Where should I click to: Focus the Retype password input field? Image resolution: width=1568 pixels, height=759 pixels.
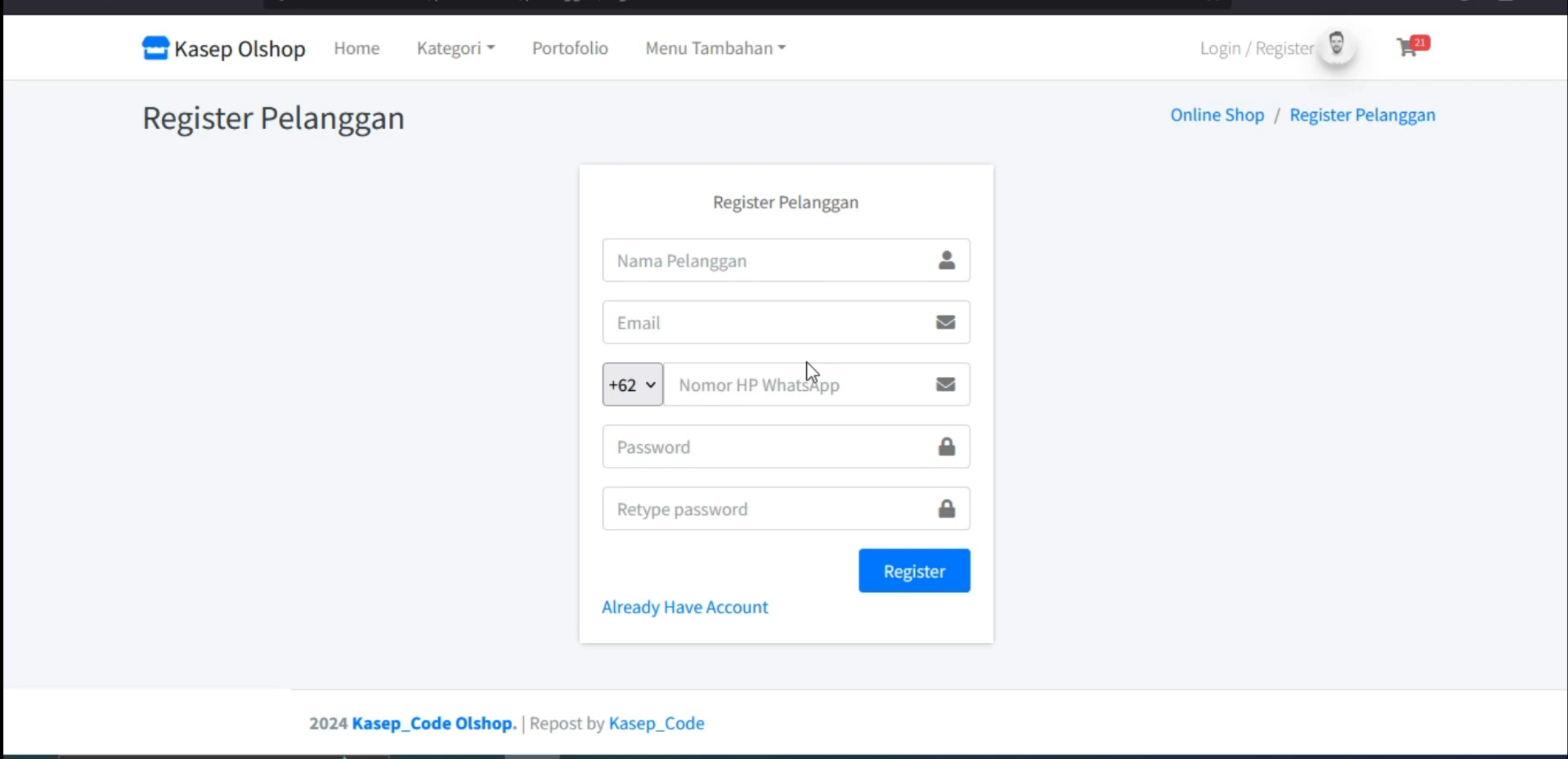click(x=786, y=508)
